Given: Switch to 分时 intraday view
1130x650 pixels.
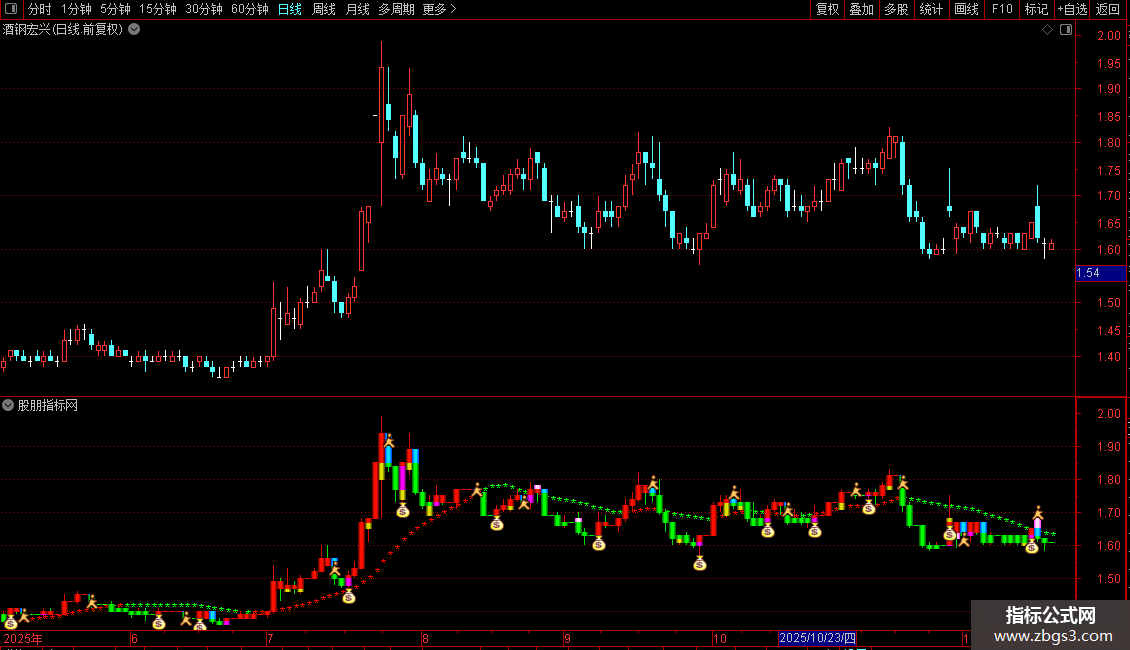Looking at the screenshot, I should pos(40,9).
